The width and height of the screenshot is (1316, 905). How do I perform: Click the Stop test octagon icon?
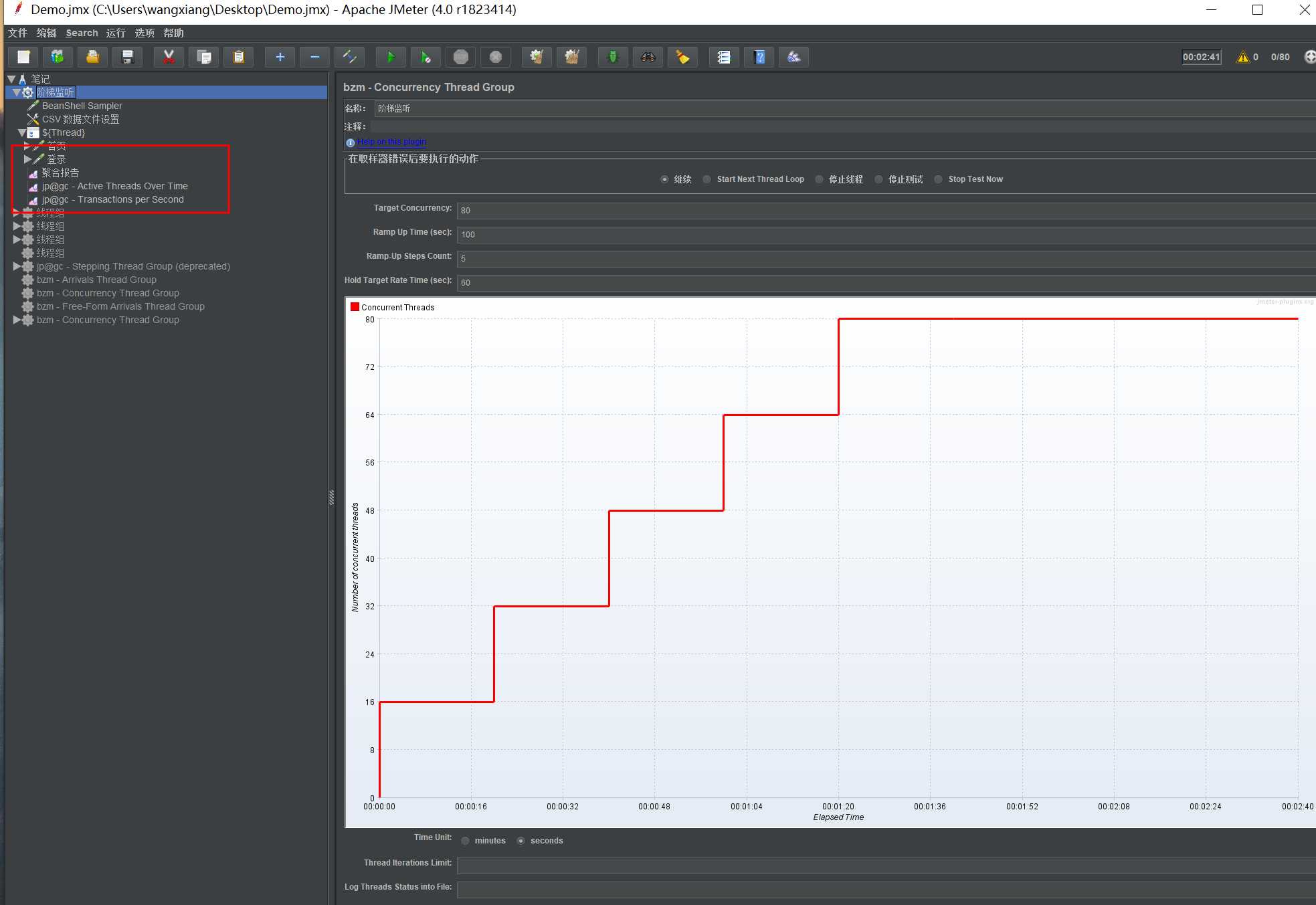tap(460, 57)
